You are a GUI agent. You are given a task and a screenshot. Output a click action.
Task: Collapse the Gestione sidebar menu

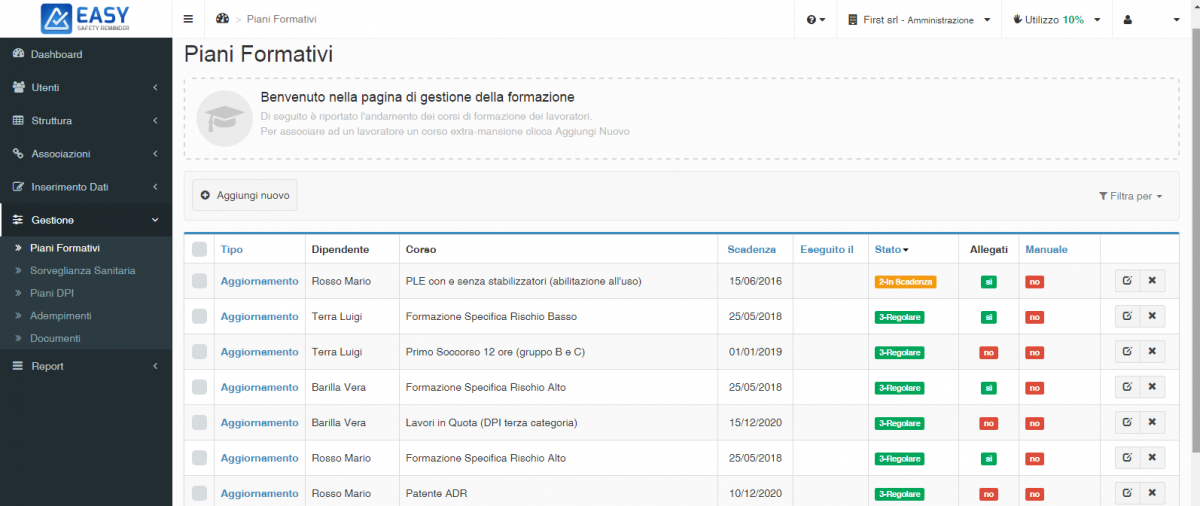click(86, 220)
